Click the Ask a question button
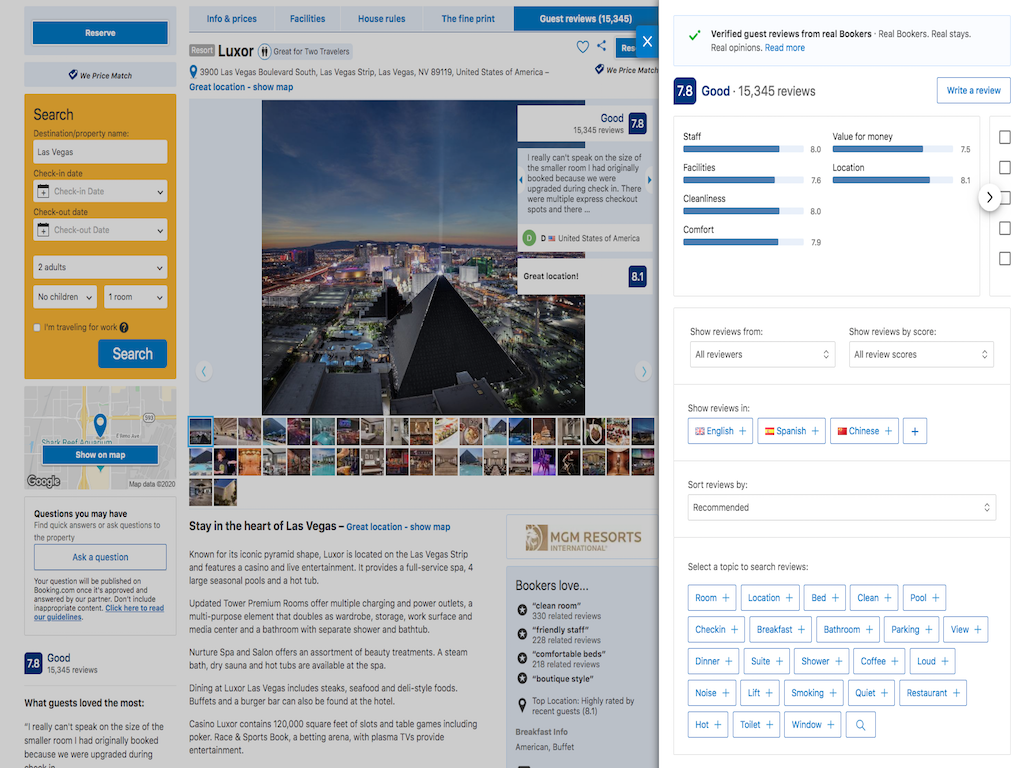Image resolution: width=1024 pixels, height=768 pixels. pyautogui.click(x=100, y=557)
